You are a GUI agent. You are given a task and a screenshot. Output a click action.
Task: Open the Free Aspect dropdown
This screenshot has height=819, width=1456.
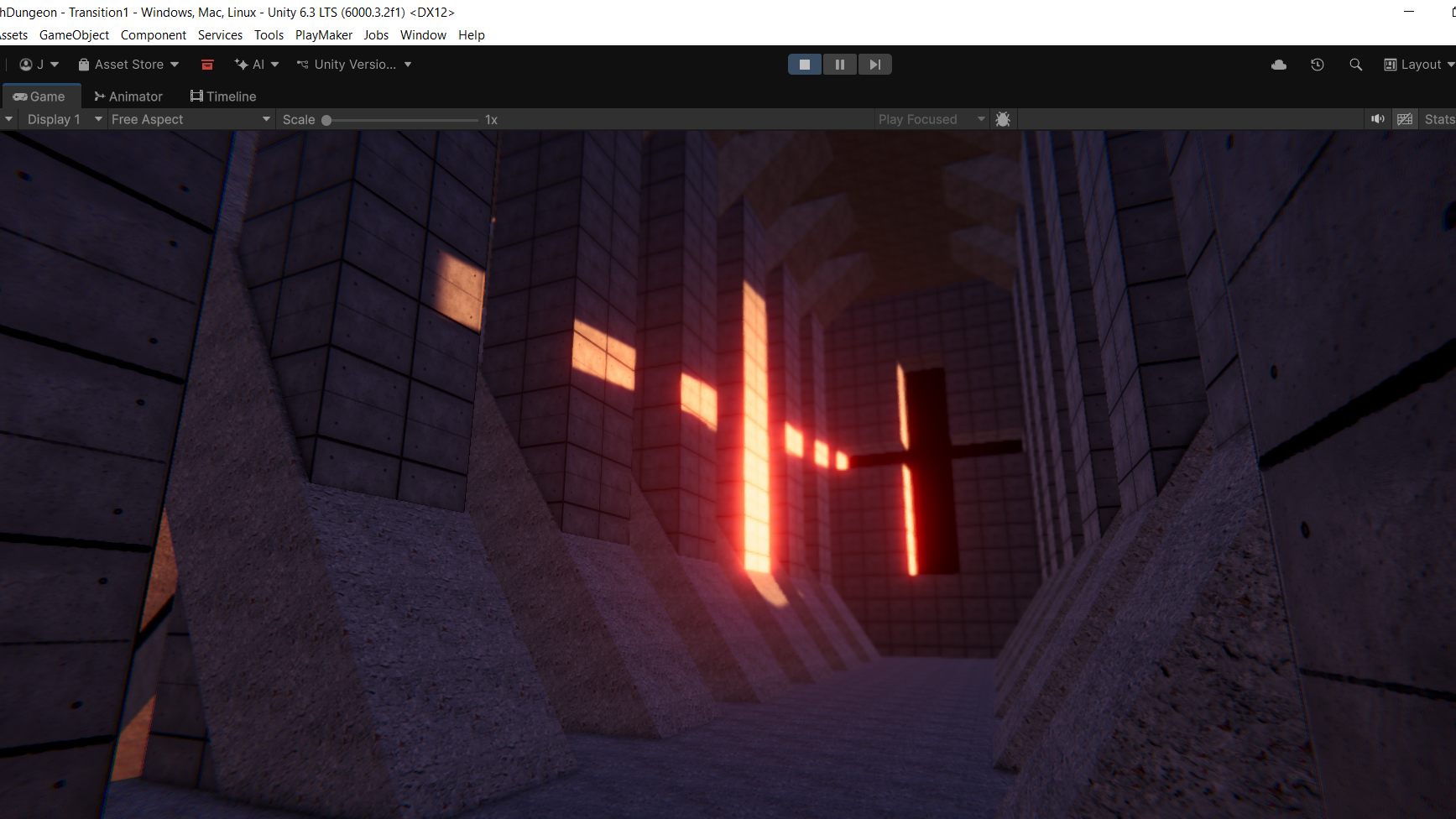click(x=190, y=119)
